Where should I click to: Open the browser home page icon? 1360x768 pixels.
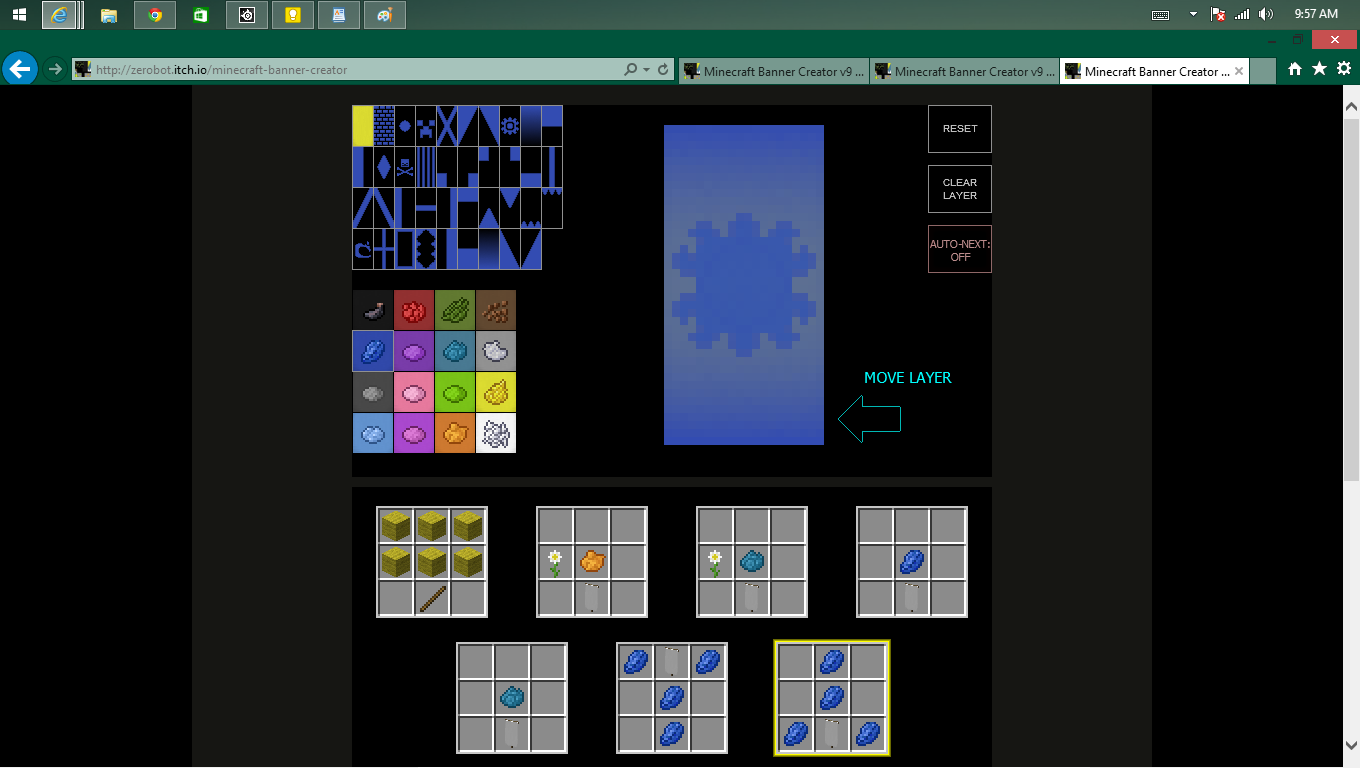pos(1295,69)
